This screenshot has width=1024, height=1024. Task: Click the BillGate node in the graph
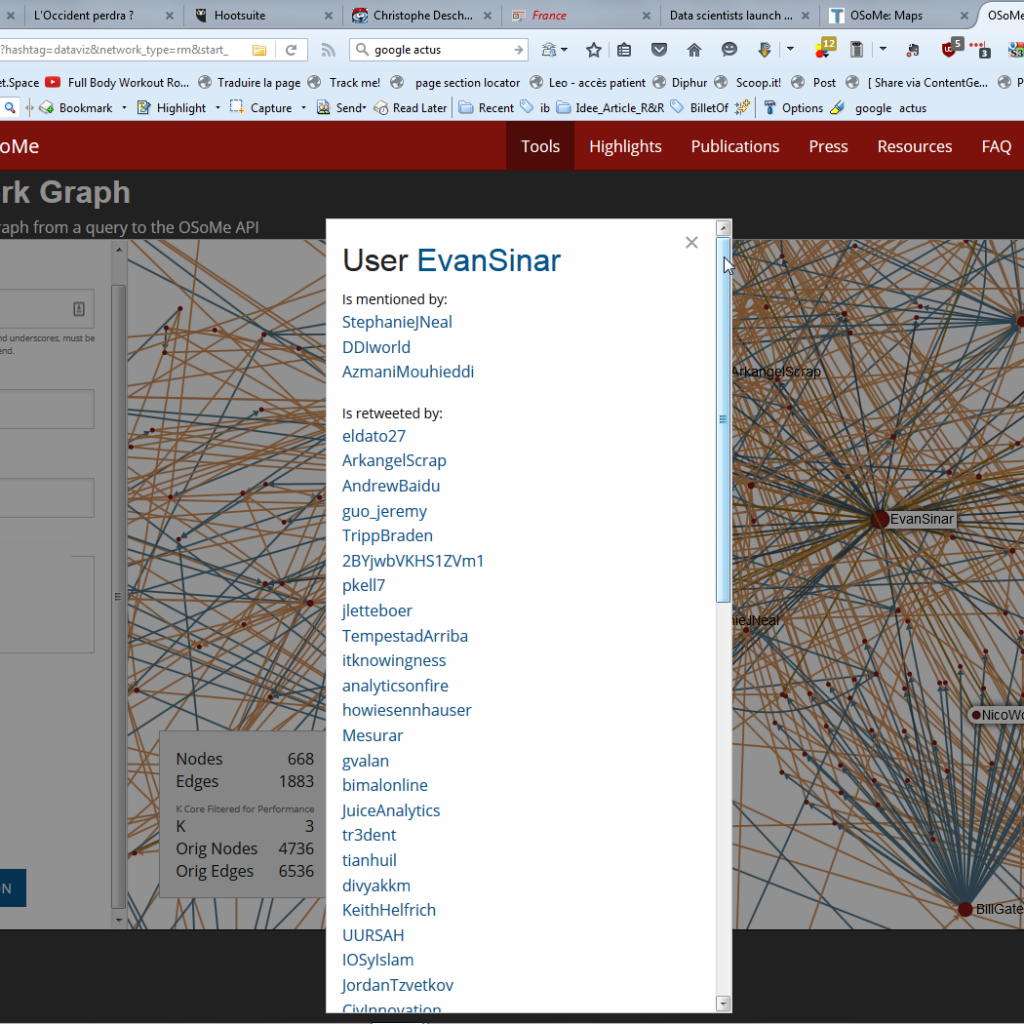(x=965, y=909)
